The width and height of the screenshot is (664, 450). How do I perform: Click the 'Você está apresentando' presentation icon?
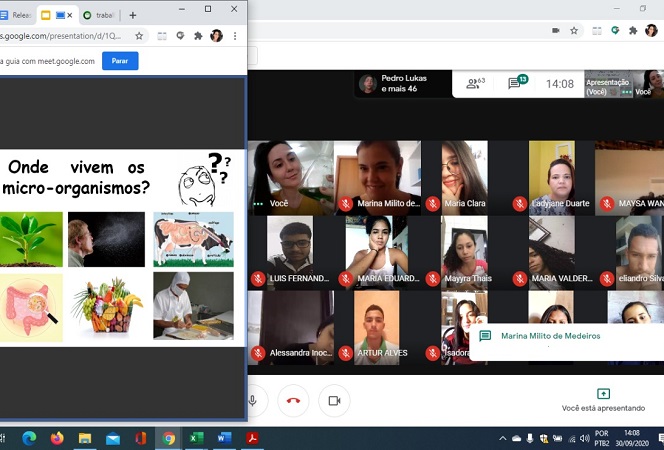[x=602, y=394]
